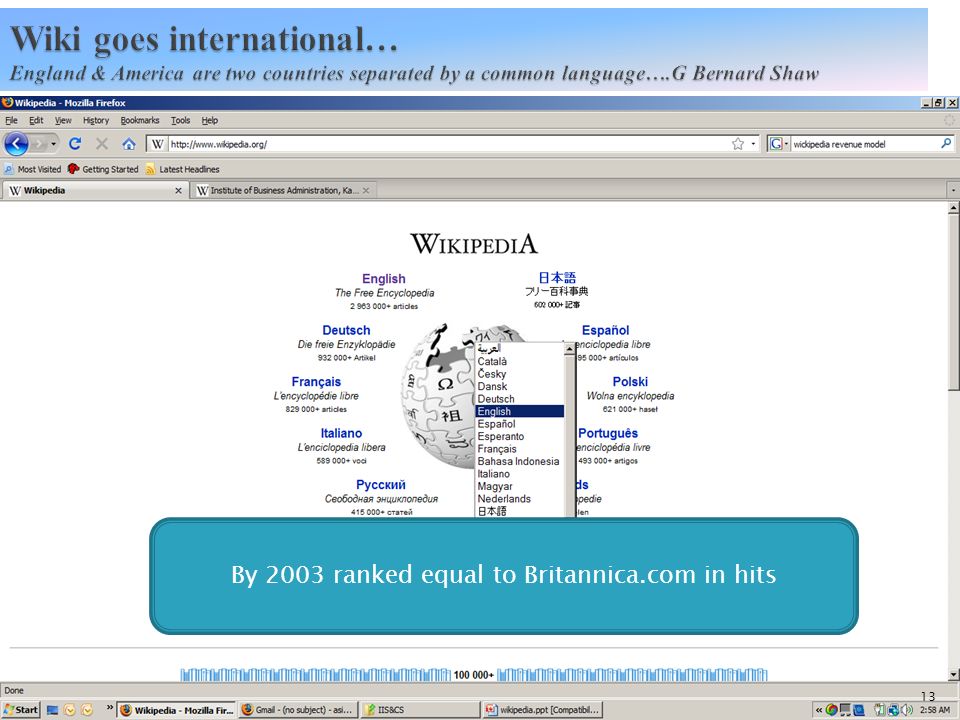Open the View menu
This screenshot has height=720, width=960.
point(63,121)
